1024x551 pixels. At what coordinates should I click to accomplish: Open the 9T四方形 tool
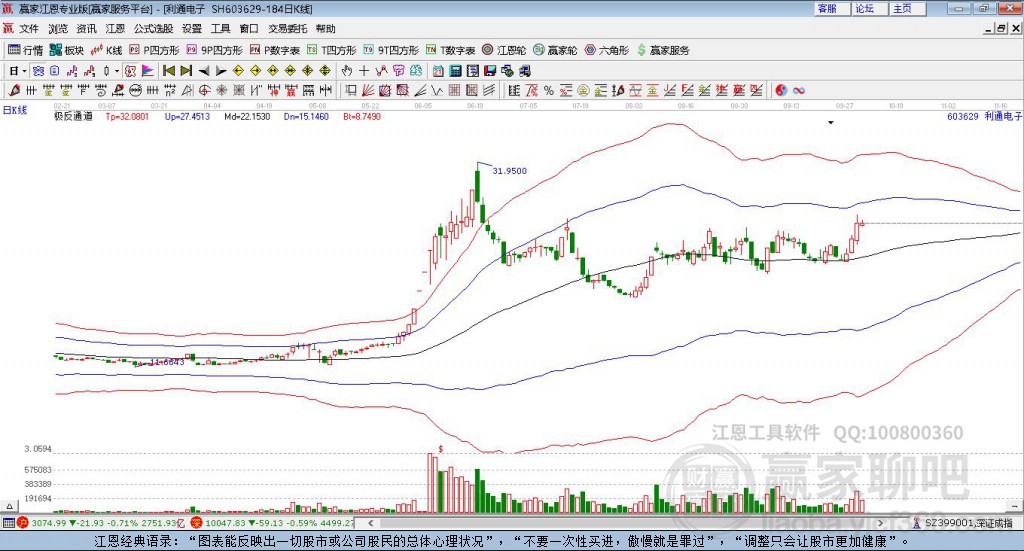tap(391, 50)
